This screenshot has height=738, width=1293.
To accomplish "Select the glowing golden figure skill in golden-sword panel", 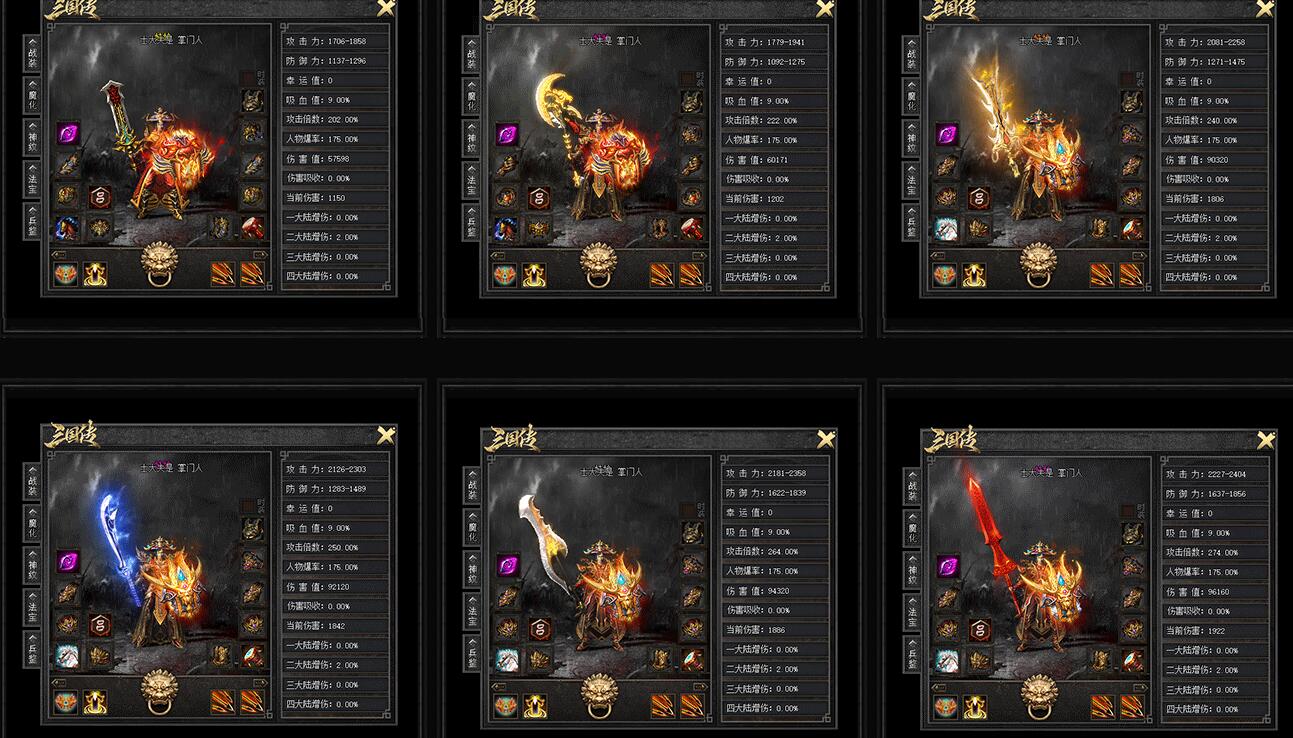I will pos(974,275).
